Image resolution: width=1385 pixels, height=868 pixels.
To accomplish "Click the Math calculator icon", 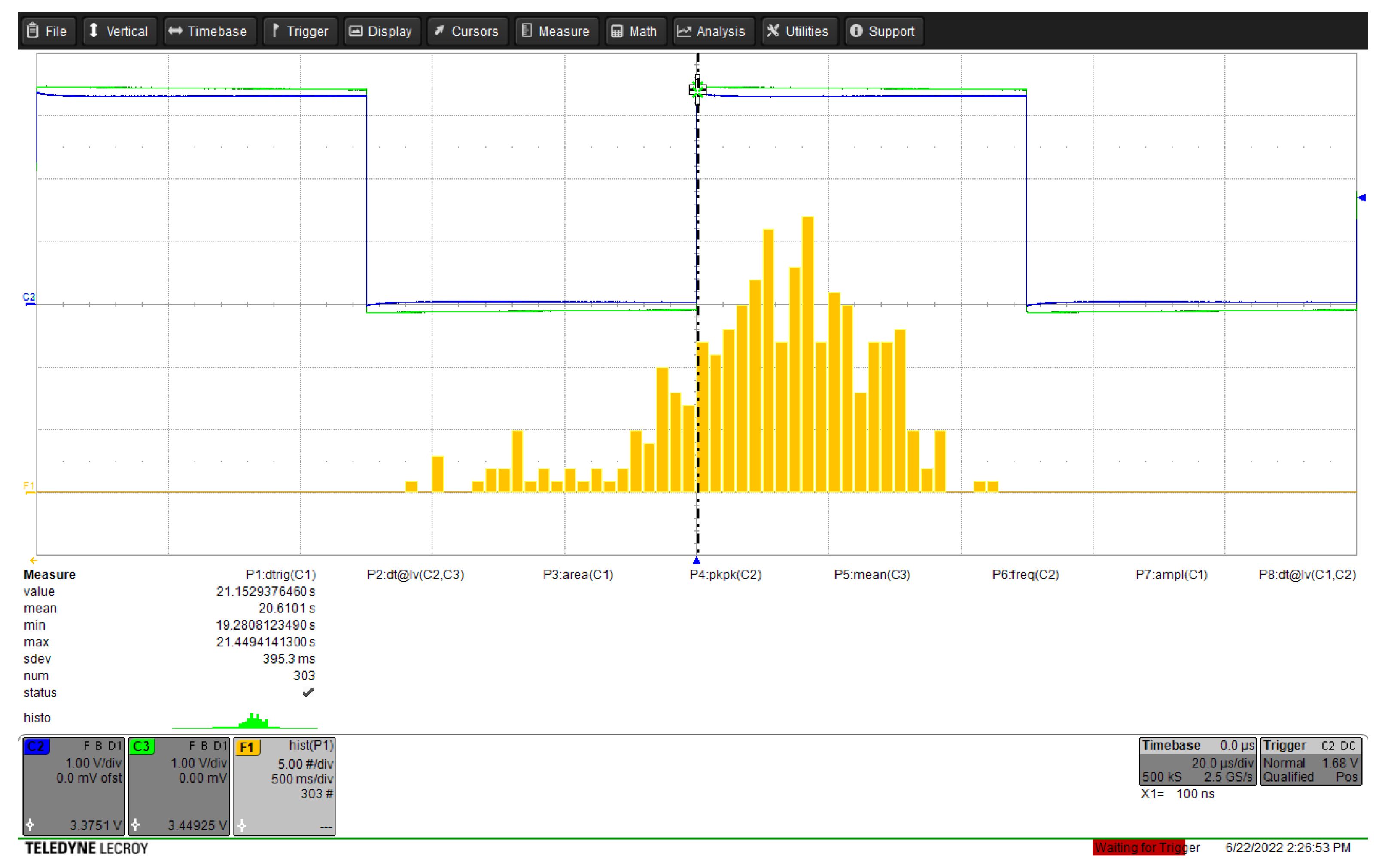I will [616, 31].
